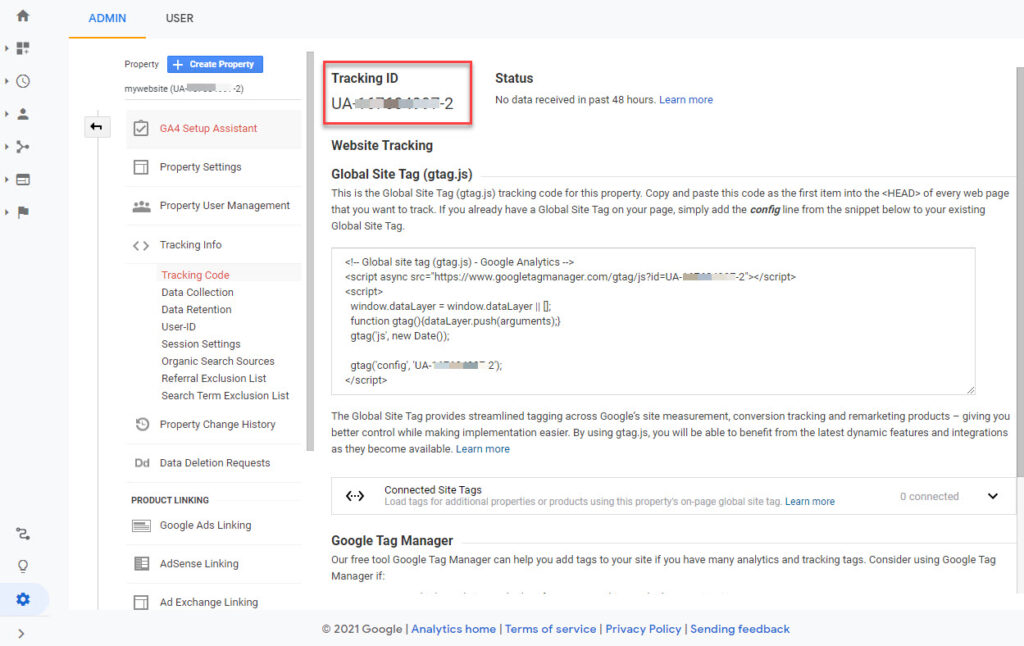Expand the Audience section arrow
Image resolution: width=1024 pixels, height=646 pixels.
(x=5, y=113)
